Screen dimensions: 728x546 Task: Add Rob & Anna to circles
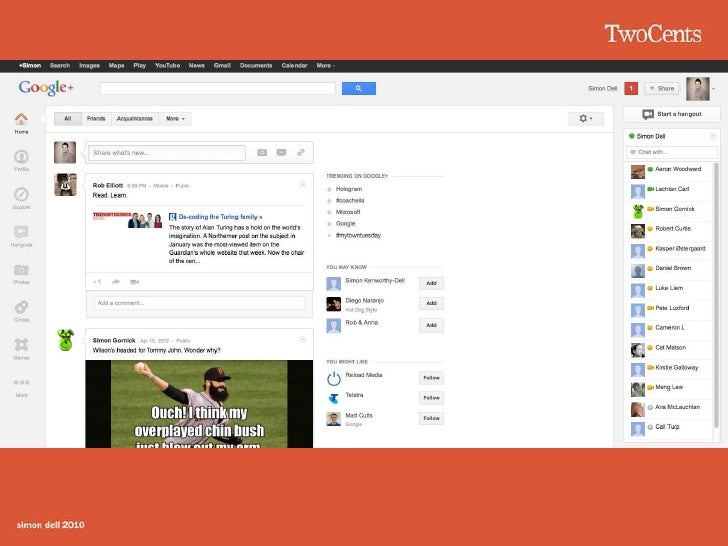pyautogui.click(x=431, y=325)
